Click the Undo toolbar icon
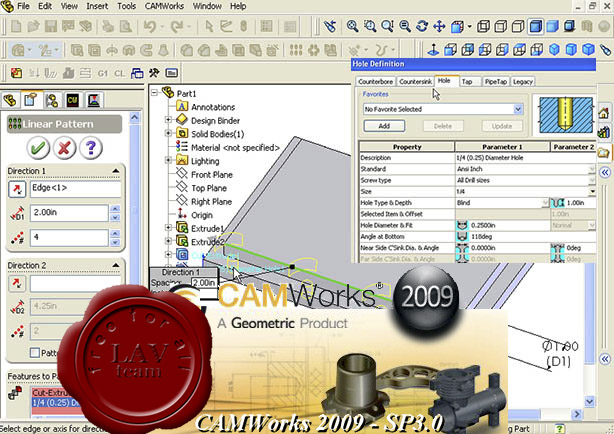614x434 pixels. tap(150, 27)
